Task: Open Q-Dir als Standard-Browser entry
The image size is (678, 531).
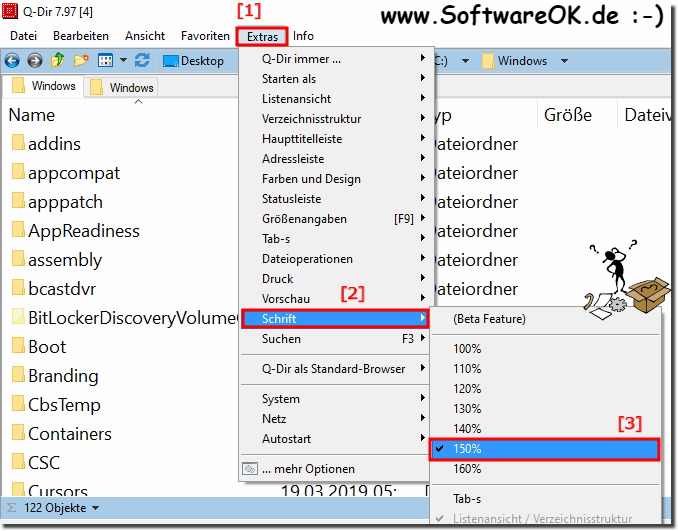Action: tap(335, 369)
